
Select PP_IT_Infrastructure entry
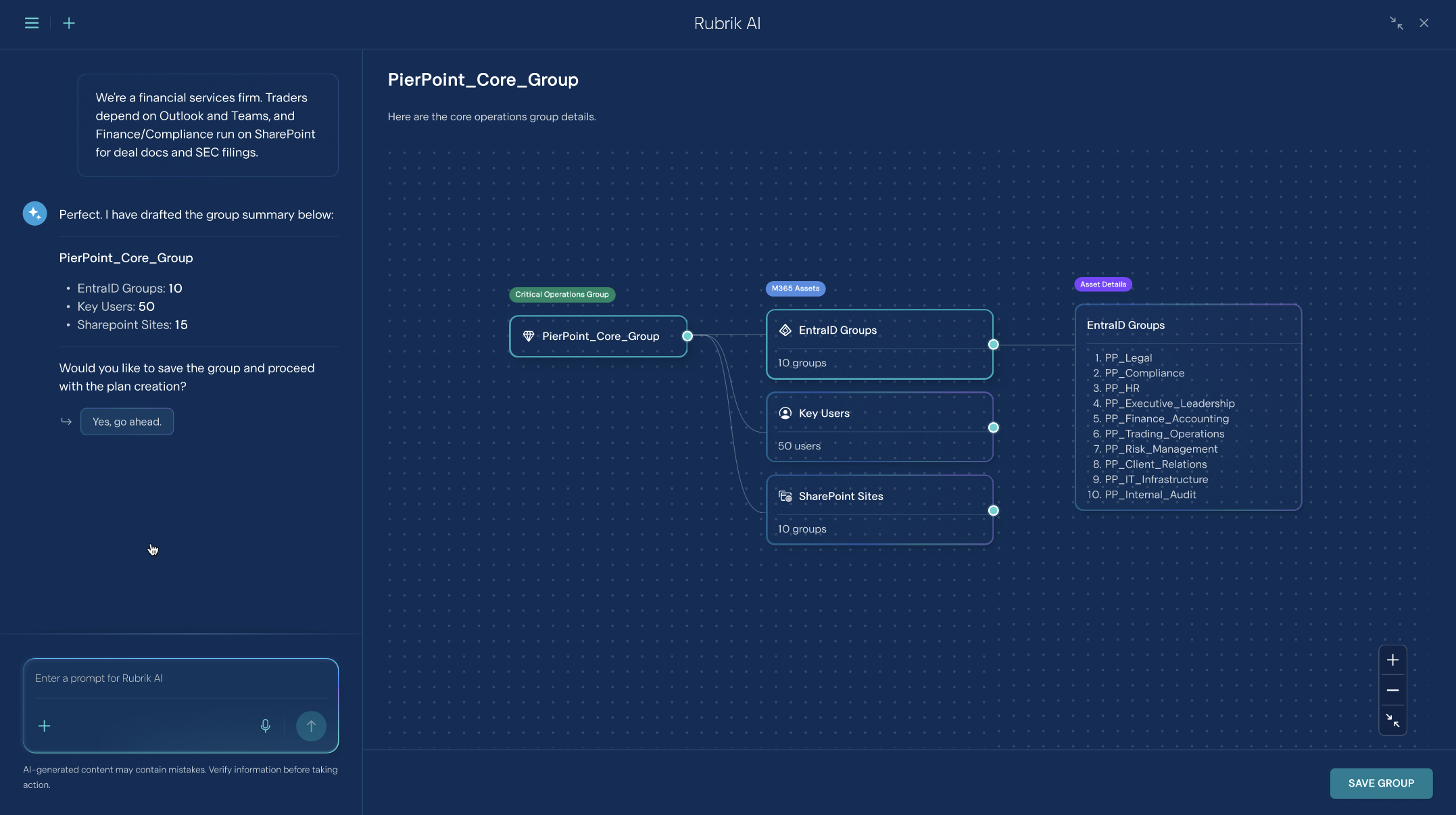[1156, 480]
